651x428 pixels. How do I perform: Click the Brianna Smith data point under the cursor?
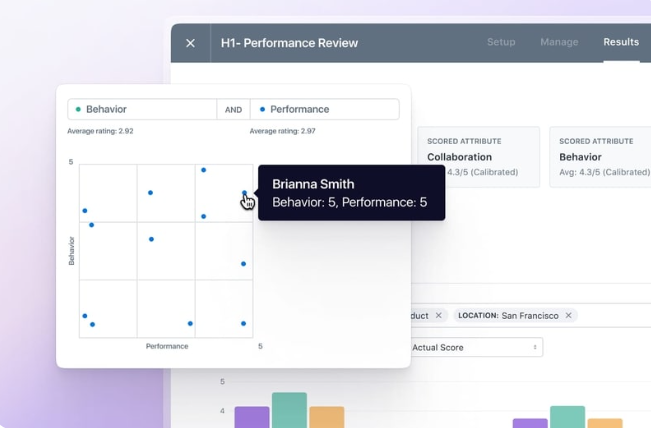(244, 193)
